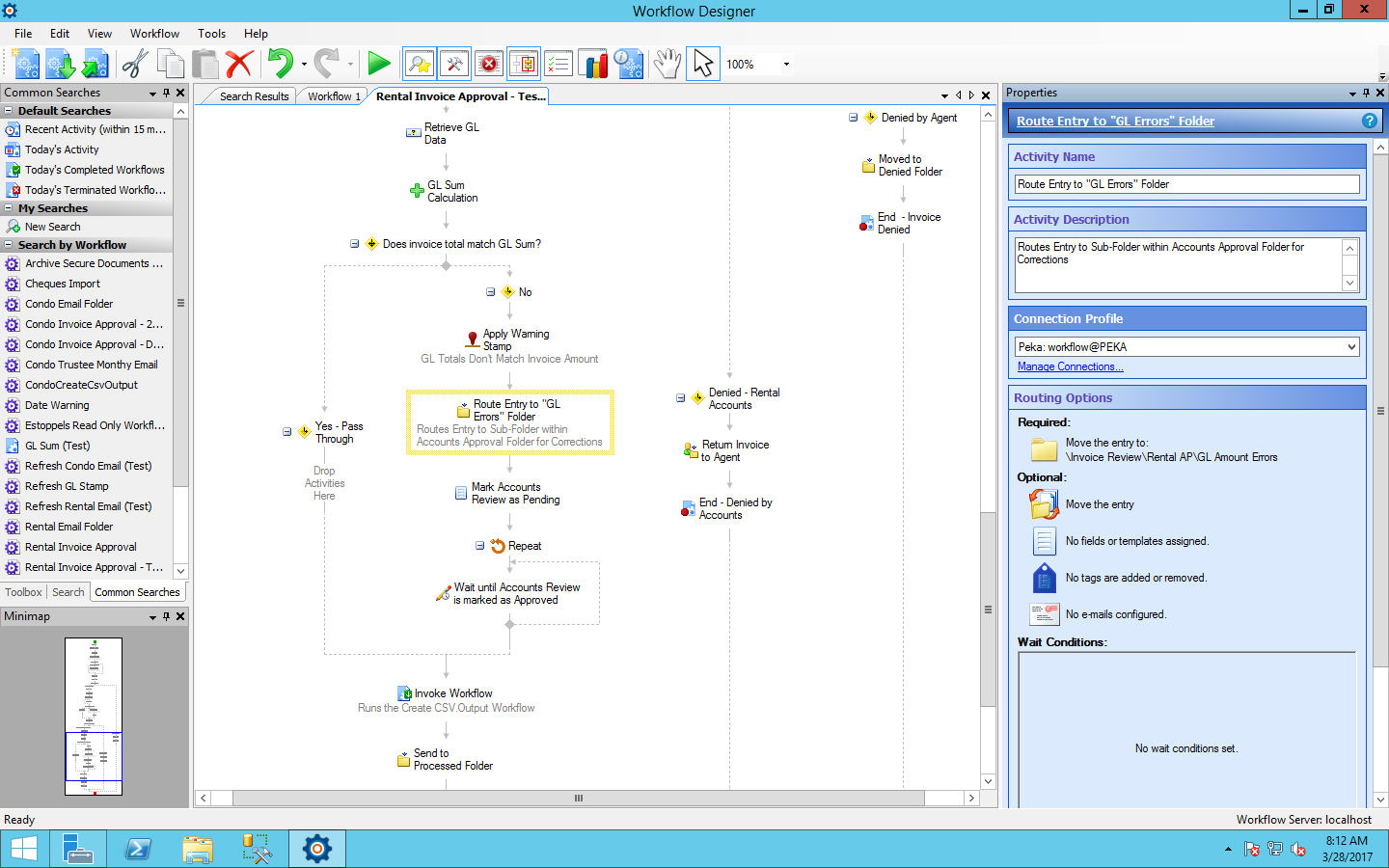Image resolution: width=1389 pixels, height=868 pixels.
Task: Click the help question mark in Properties
Action: pos(1369,121)
